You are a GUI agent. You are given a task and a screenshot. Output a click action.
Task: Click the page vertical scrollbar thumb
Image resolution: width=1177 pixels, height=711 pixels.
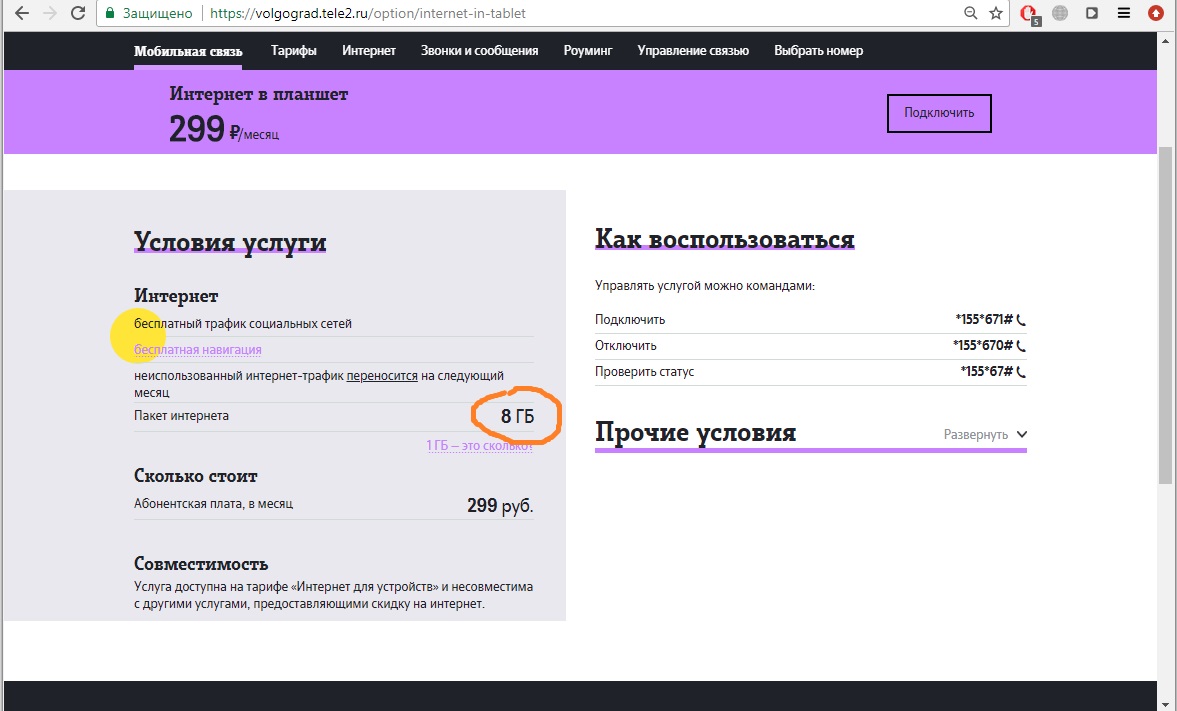(1165, 315)
